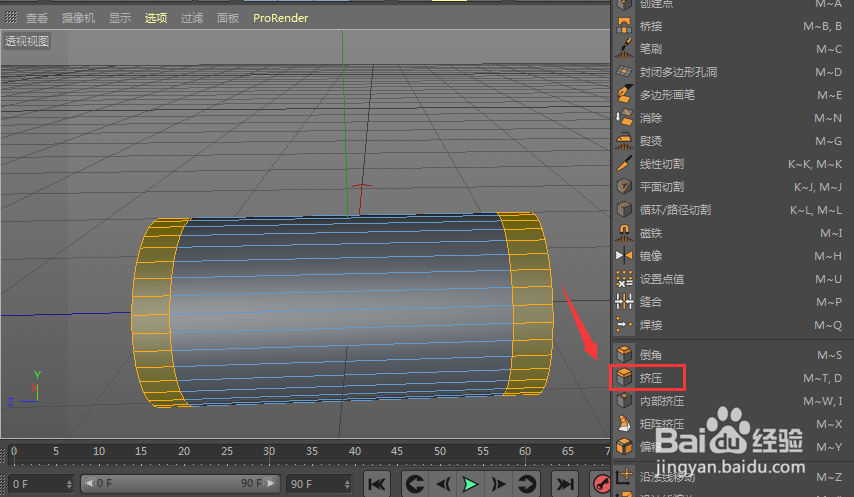Screen dimensions: 854x497
Task: Click frame 15 on the timeline ruler
Action: (141, 451)
